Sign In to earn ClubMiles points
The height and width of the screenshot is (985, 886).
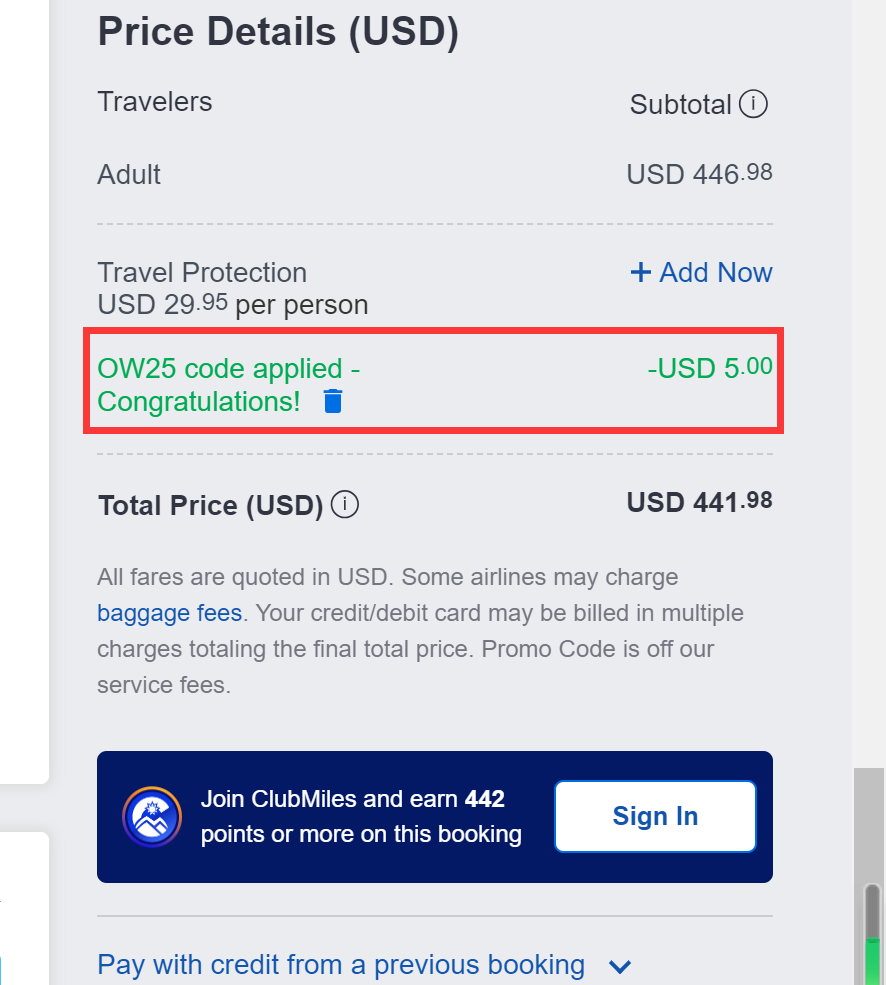point(654,816)
